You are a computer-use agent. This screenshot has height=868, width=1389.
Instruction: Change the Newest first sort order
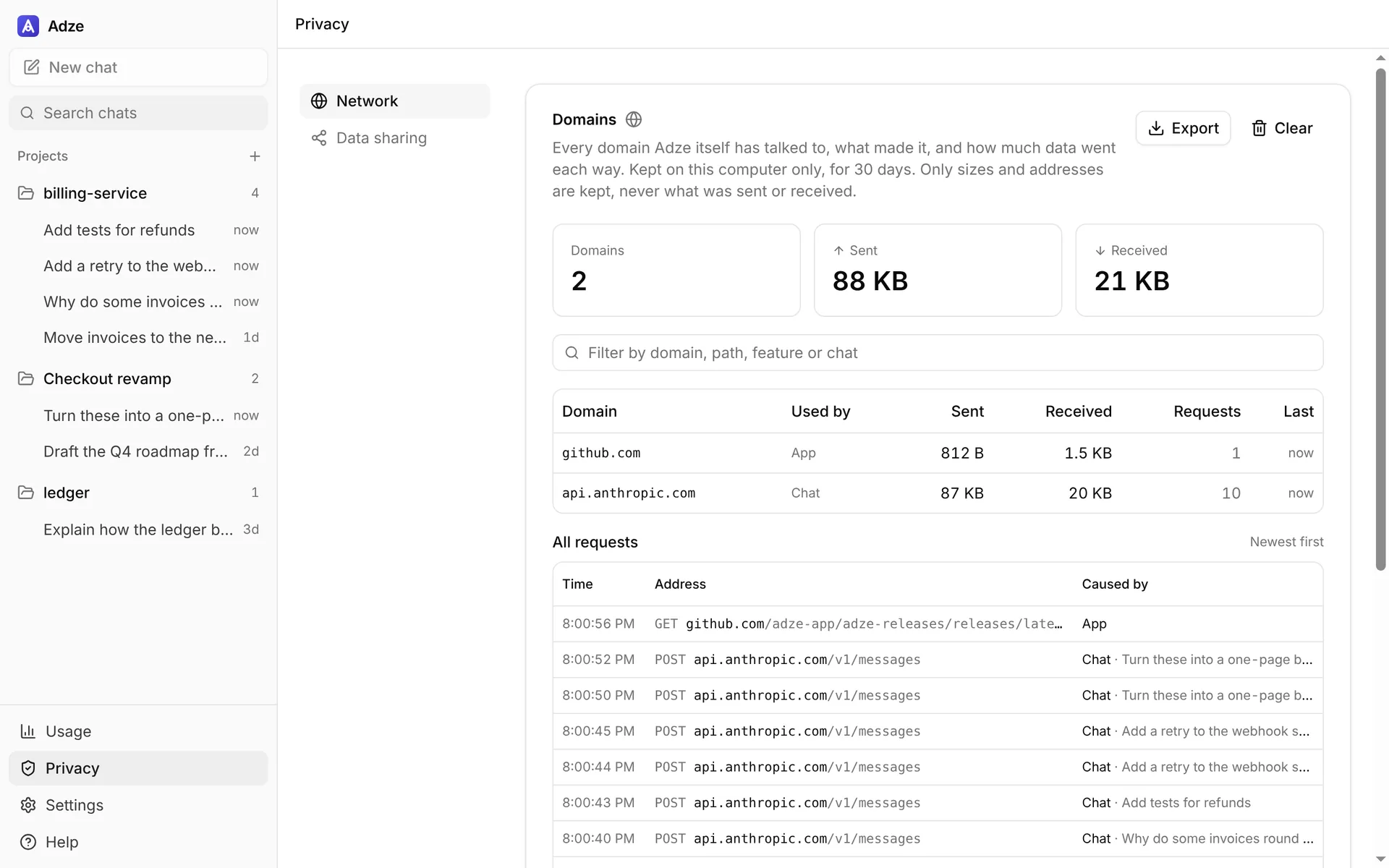click(1286, 542)
